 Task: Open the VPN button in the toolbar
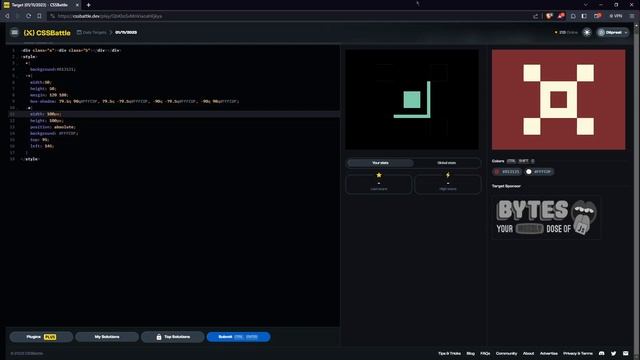(616, 16)
